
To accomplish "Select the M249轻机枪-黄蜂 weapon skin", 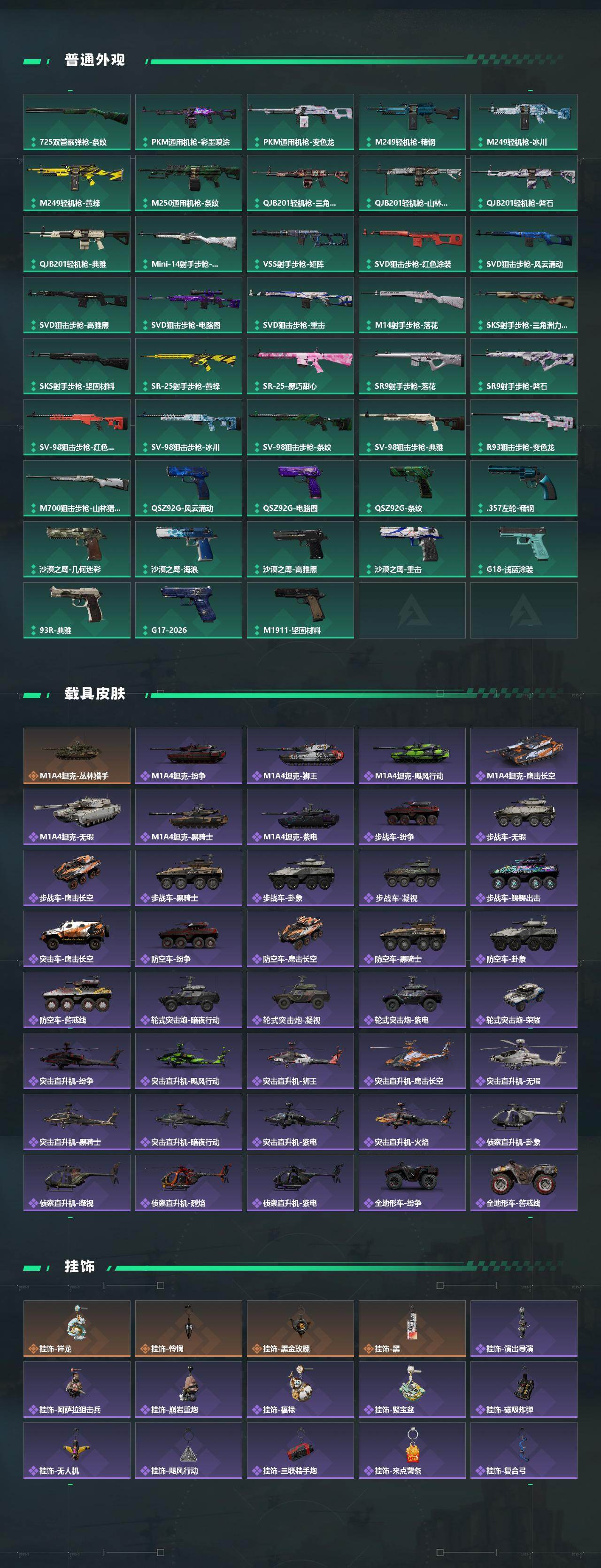I will tap(77, 183).
